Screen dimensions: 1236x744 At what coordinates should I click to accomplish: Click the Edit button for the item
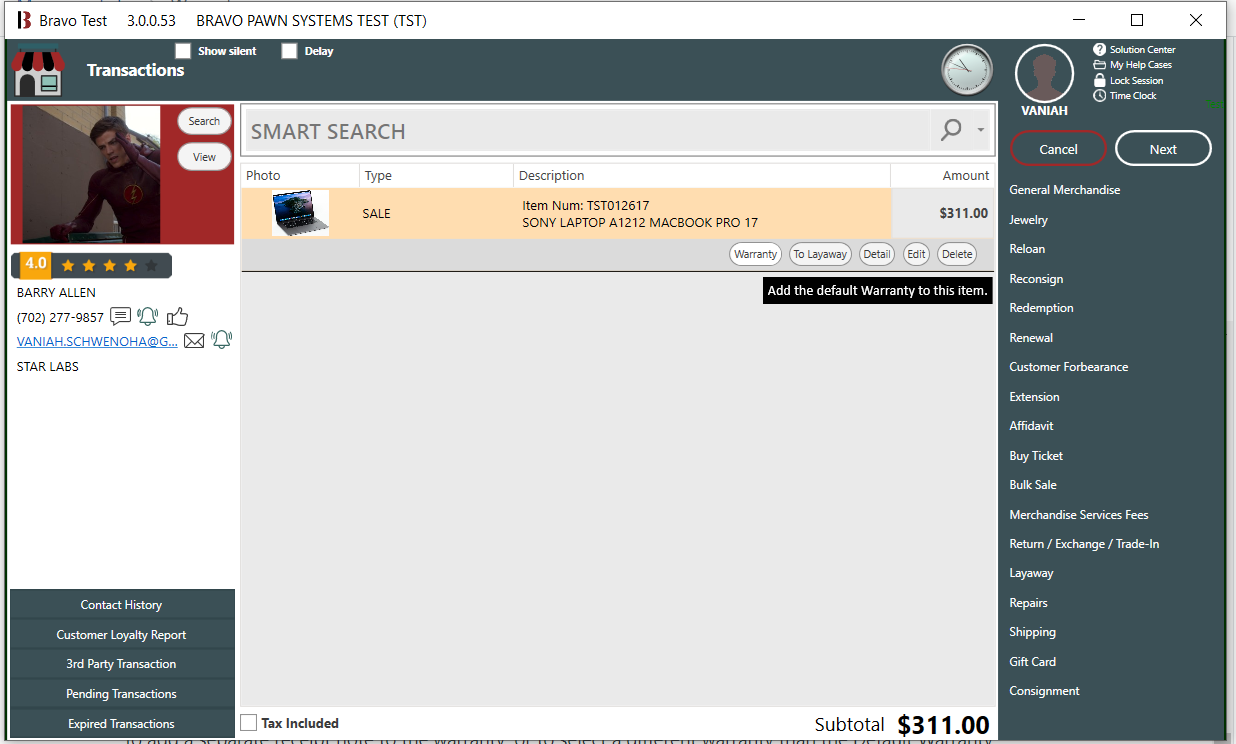916,254
